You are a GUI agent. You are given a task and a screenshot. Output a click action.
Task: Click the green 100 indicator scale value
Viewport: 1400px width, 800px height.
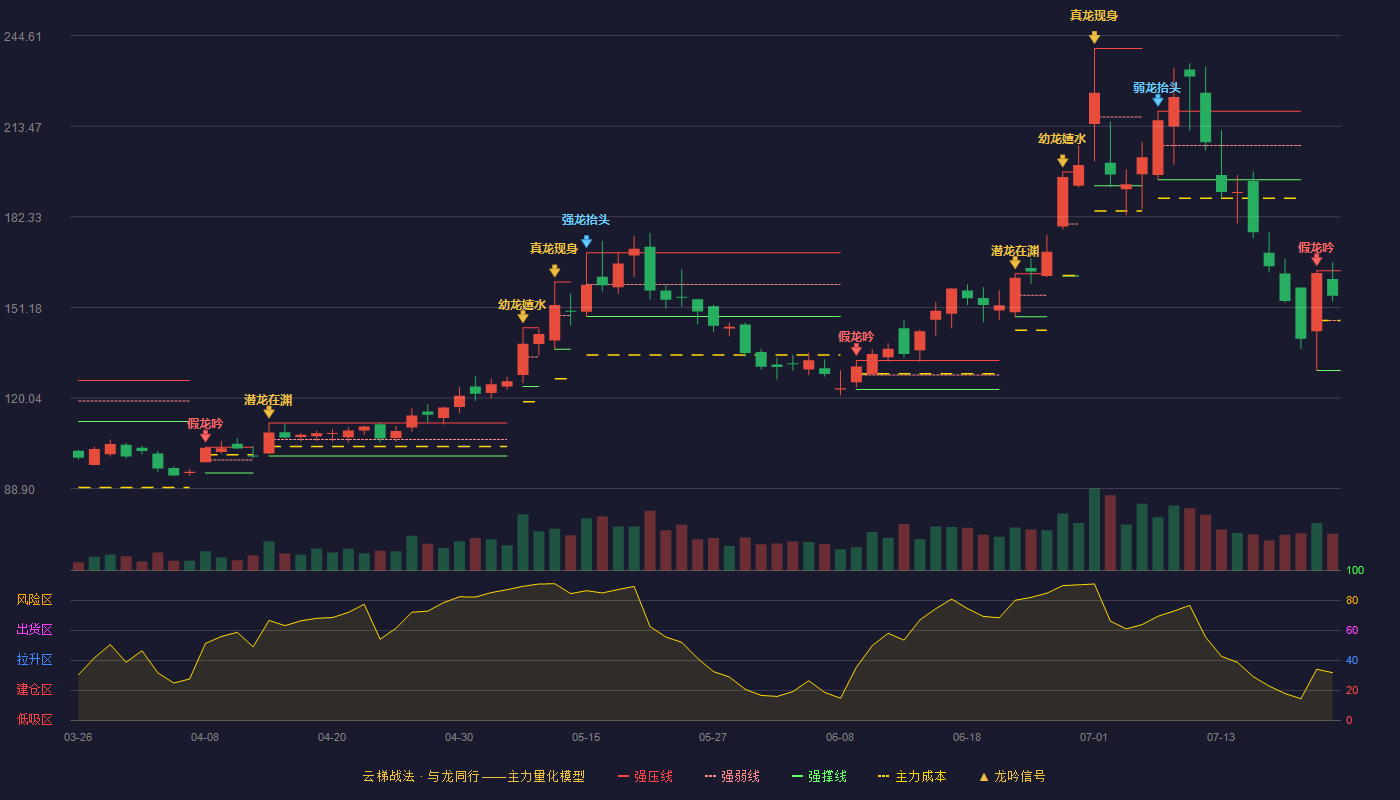pos(1355,570)
